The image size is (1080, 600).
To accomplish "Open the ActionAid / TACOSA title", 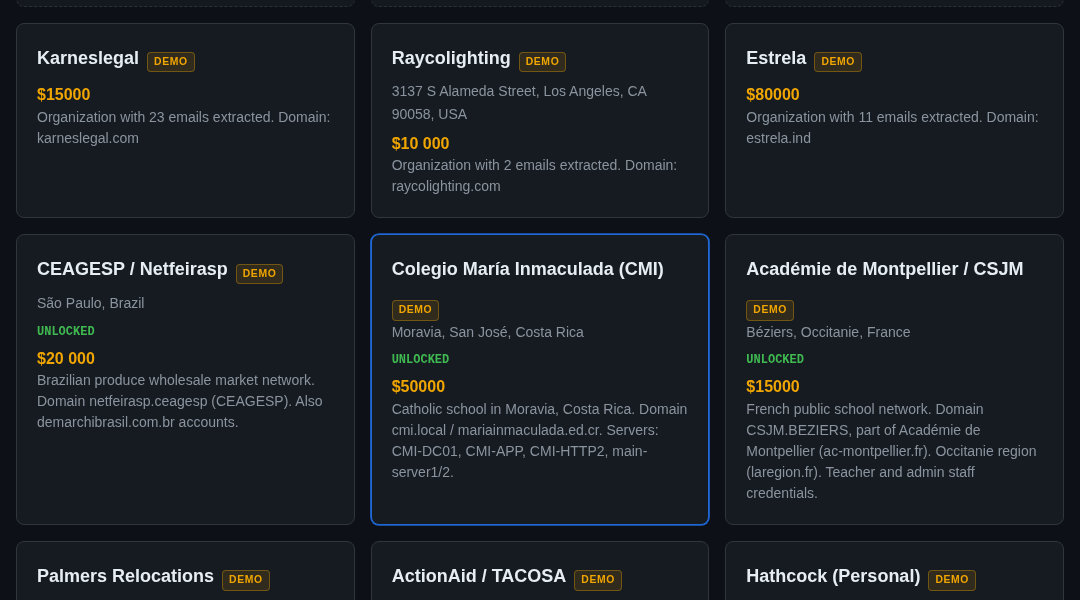I will (x=479, y=576).
